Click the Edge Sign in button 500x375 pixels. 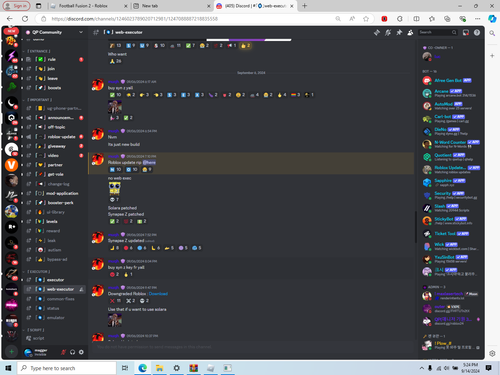coord(16,6)
